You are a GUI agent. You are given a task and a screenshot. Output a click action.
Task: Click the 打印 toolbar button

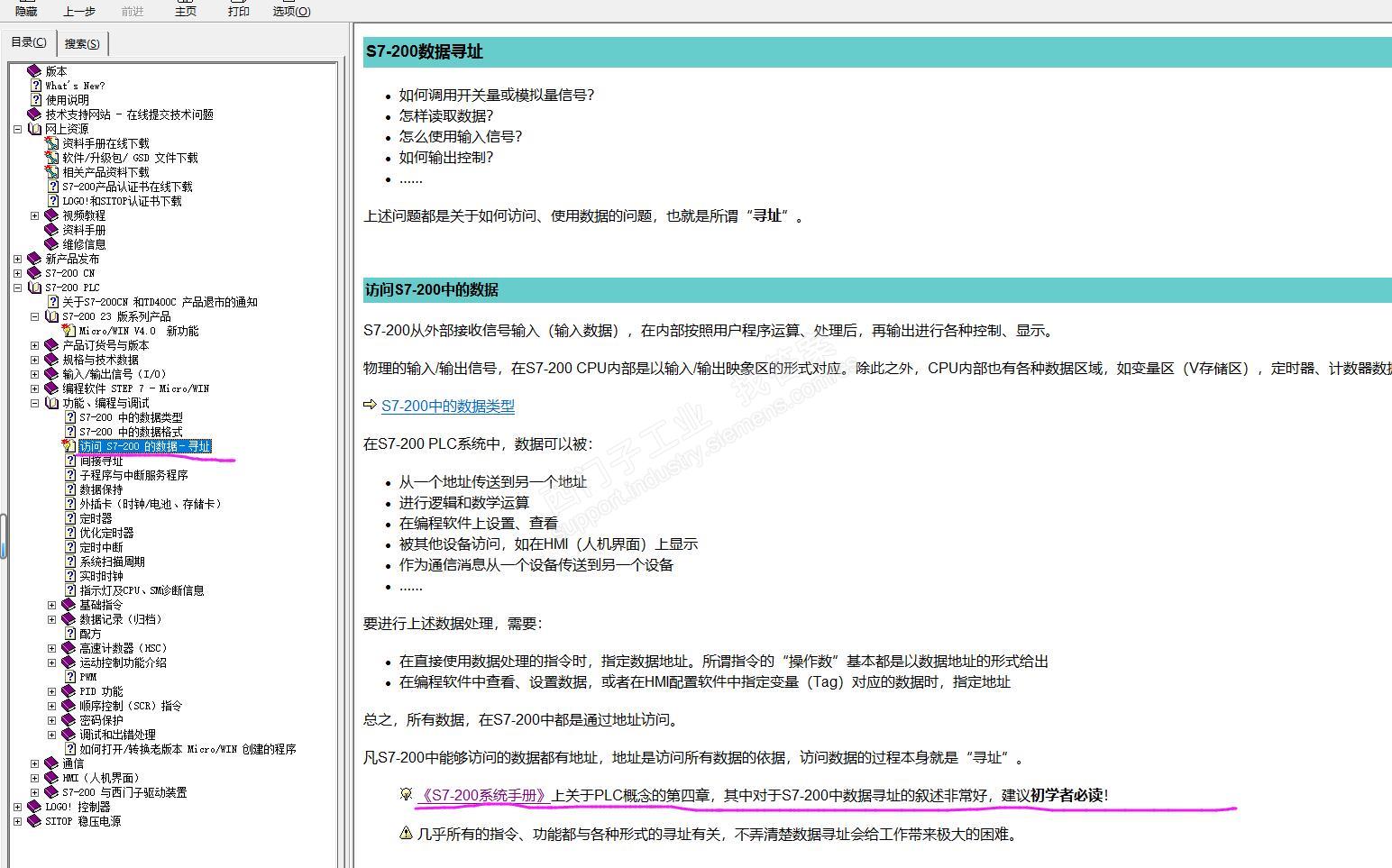(239, 11)
